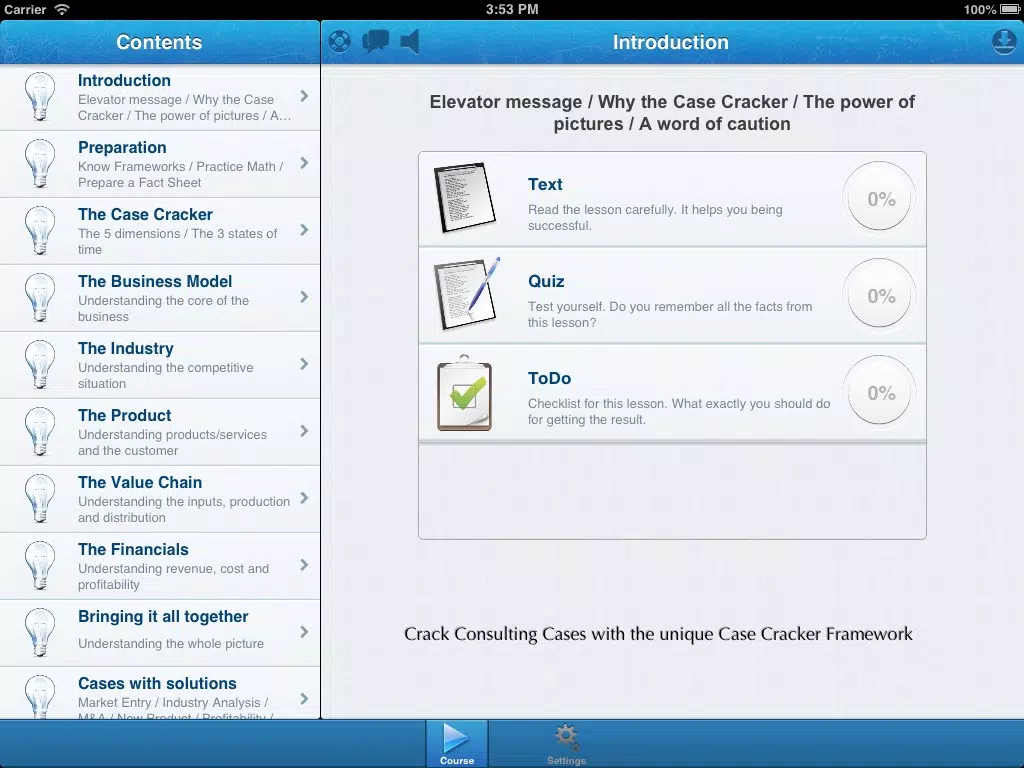The height and width of the screenshot is (768, 1024).
Task: Tap the megaphone announcement icon
Action: 409,42
